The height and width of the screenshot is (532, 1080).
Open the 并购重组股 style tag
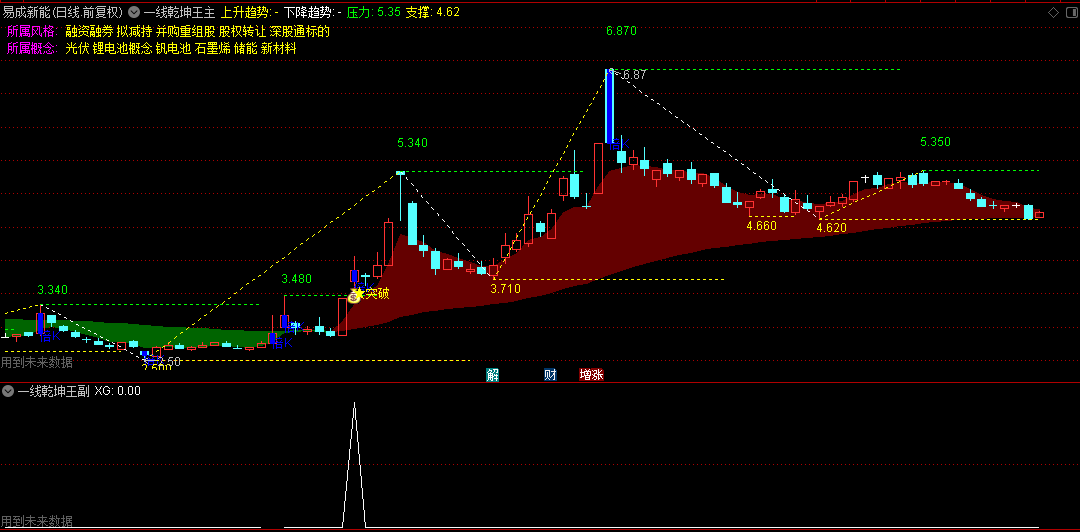[x=185, y=31]
